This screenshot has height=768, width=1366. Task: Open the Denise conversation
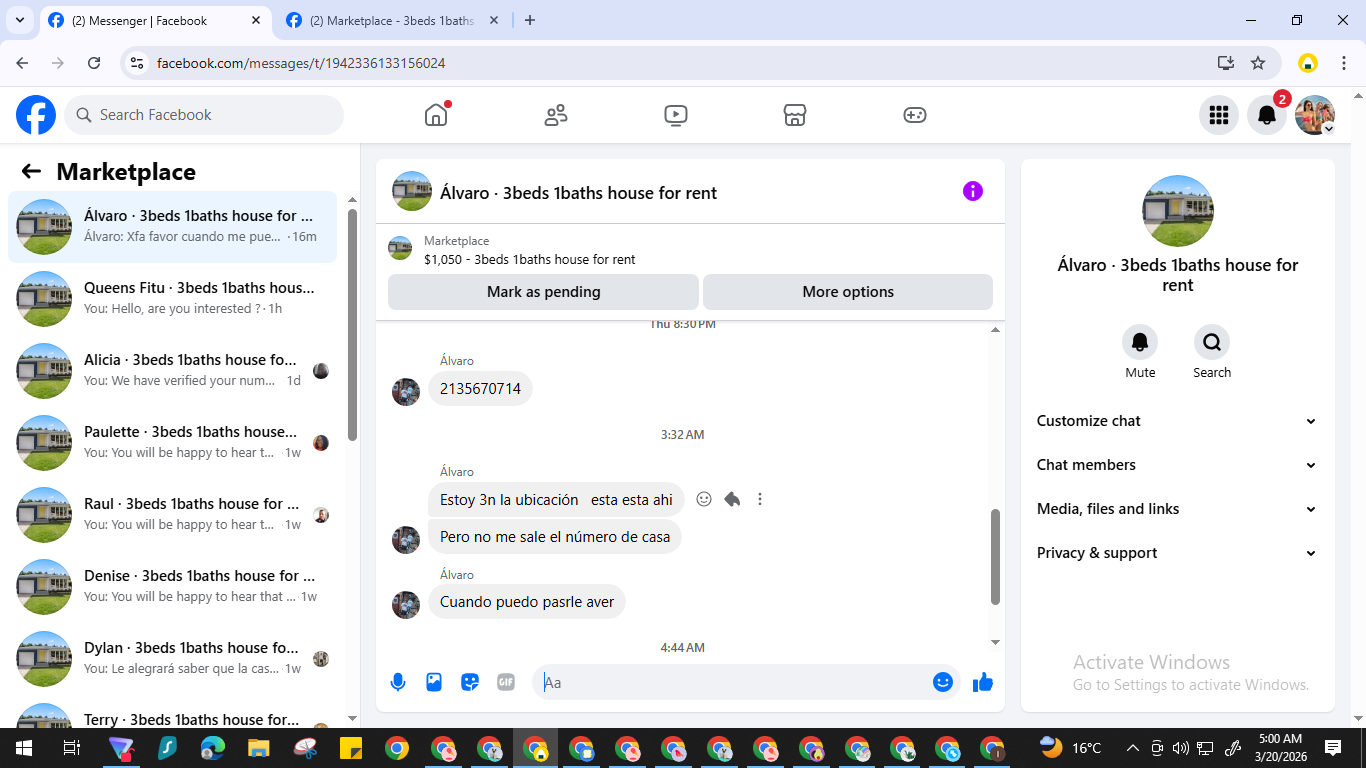172,587
